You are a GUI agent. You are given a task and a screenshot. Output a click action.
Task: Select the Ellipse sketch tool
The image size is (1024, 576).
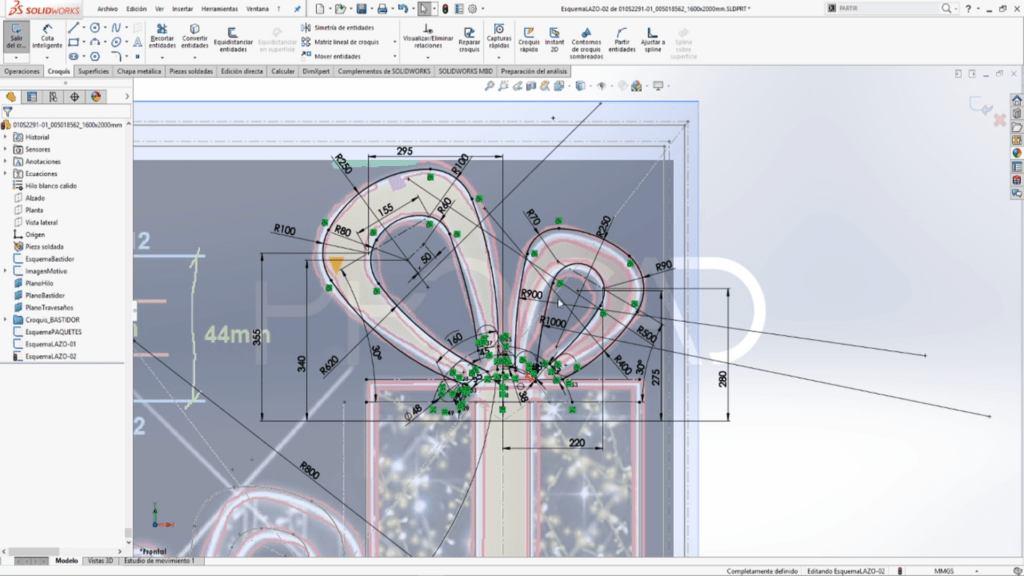click(x=116, y=42)
